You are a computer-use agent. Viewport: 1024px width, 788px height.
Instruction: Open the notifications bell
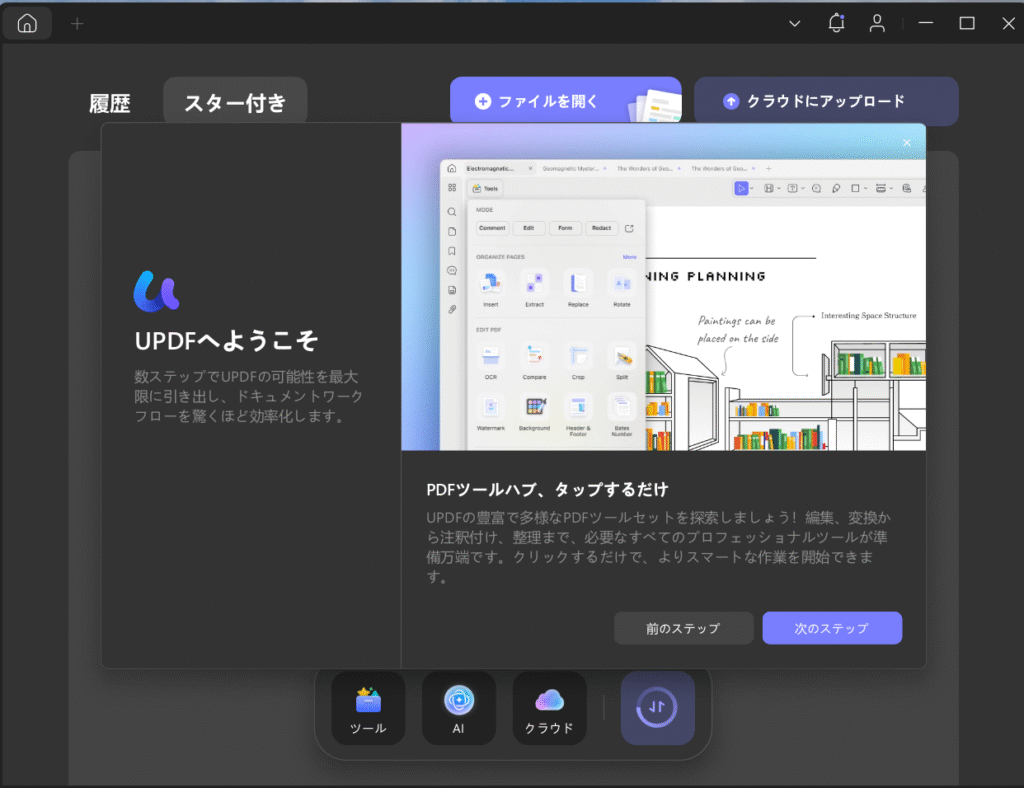tap(836, 23)
